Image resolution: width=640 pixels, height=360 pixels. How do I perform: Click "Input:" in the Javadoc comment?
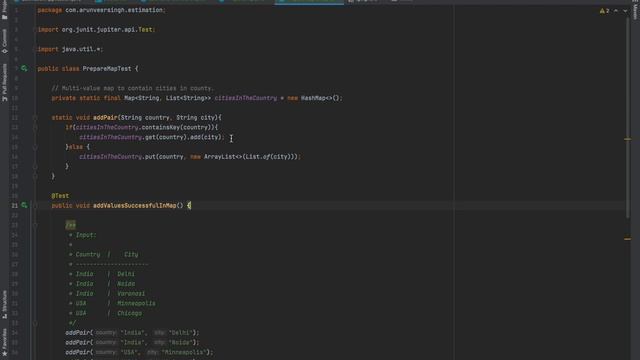[x=86, y=235]
